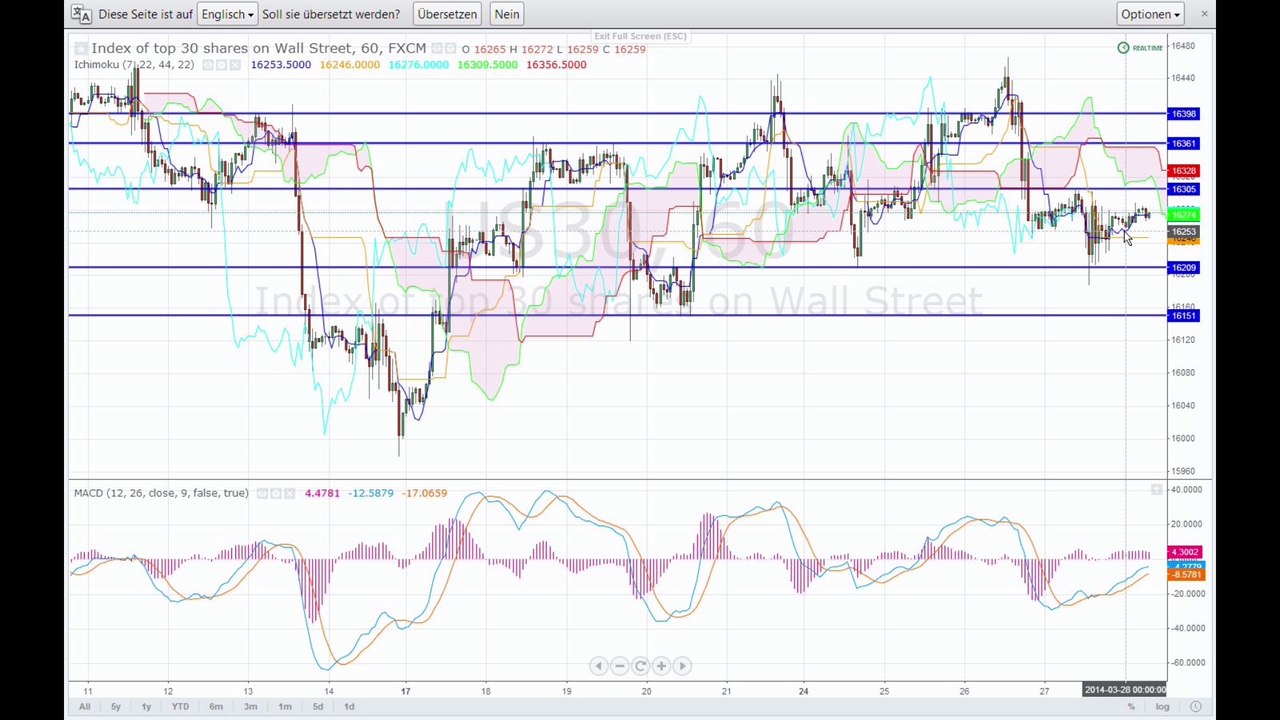Remove the Ichimoku indicator

[x=236, y=65]
